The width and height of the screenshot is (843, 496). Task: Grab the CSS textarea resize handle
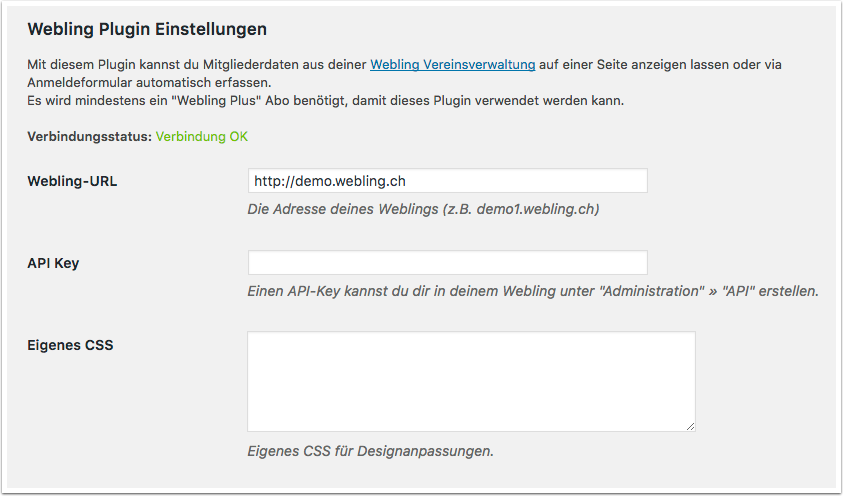tap(690, 427)
